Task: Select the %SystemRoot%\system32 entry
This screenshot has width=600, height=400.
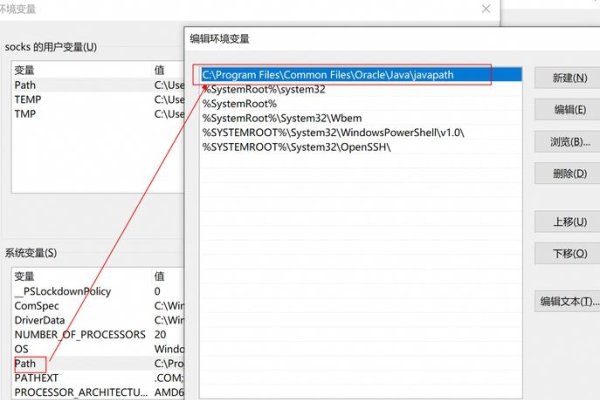Action: (x=361, y=89)
